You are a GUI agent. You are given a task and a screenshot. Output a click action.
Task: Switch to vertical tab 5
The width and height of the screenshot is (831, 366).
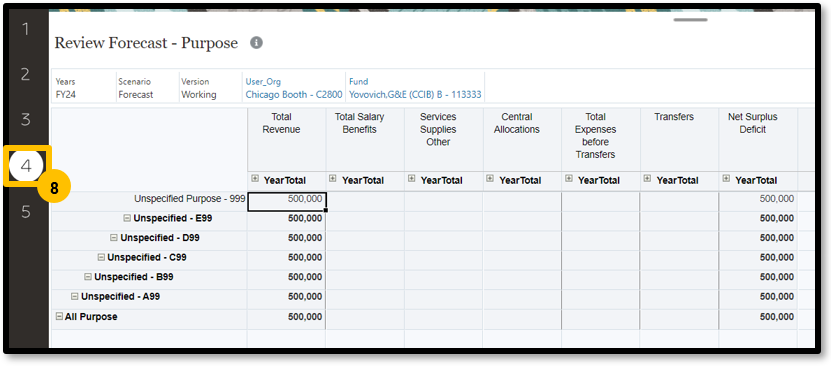tap(25, 212)
